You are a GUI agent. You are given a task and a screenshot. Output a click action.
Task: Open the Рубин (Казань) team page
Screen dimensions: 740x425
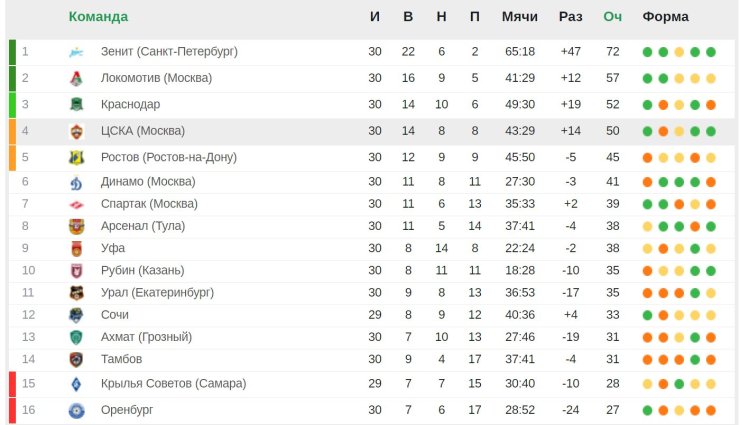coord(142,270)
